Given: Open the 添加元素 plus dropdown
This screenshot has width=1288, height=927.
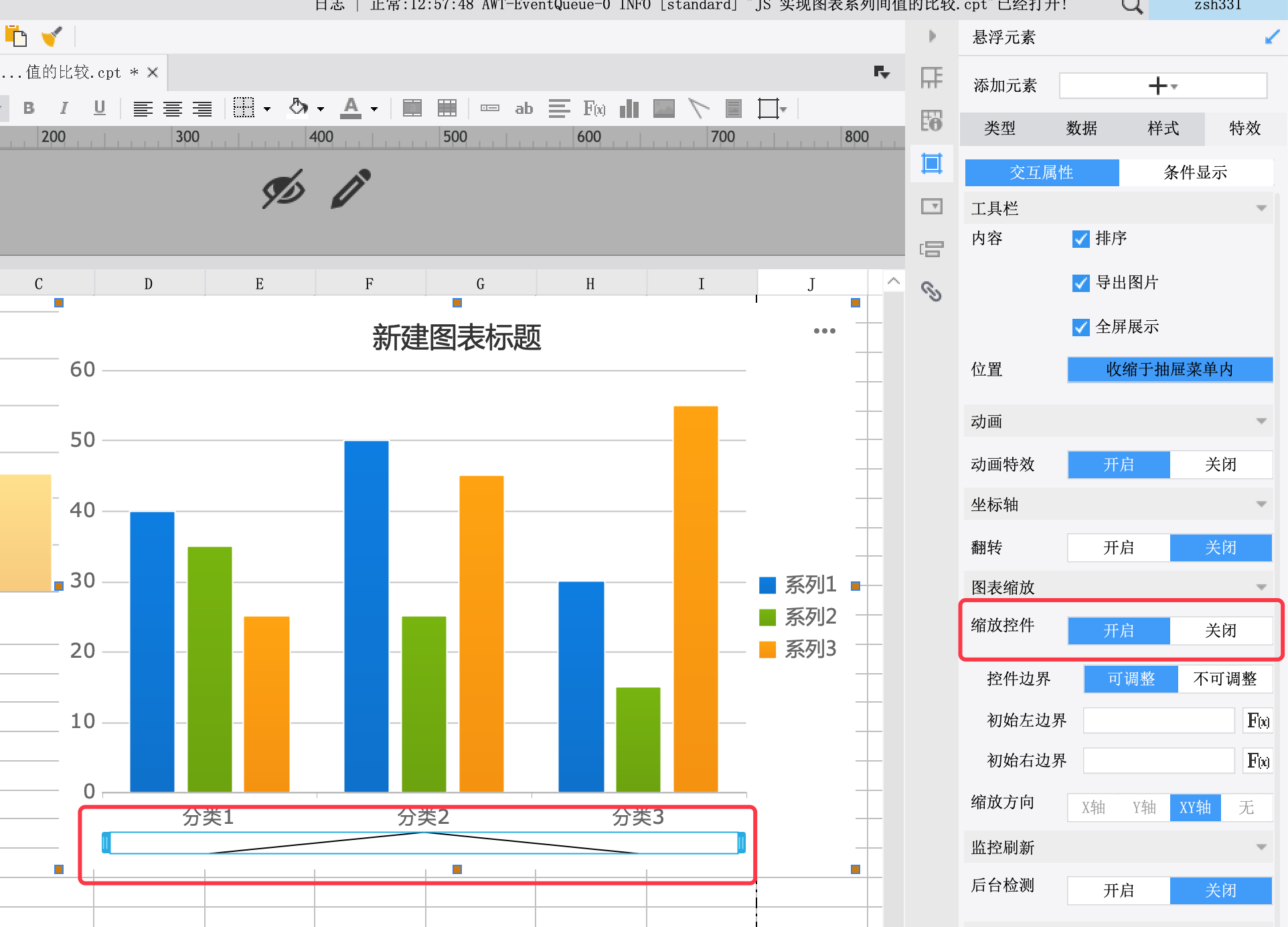Looking at the screenshot, I should pos(1163,86).
